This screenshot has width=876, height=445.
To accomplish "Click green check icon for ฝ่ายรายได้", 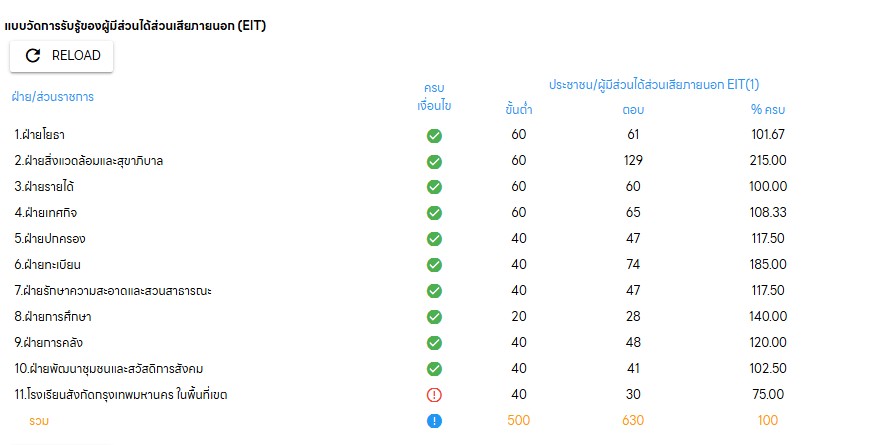I will (x=434, y=187).
